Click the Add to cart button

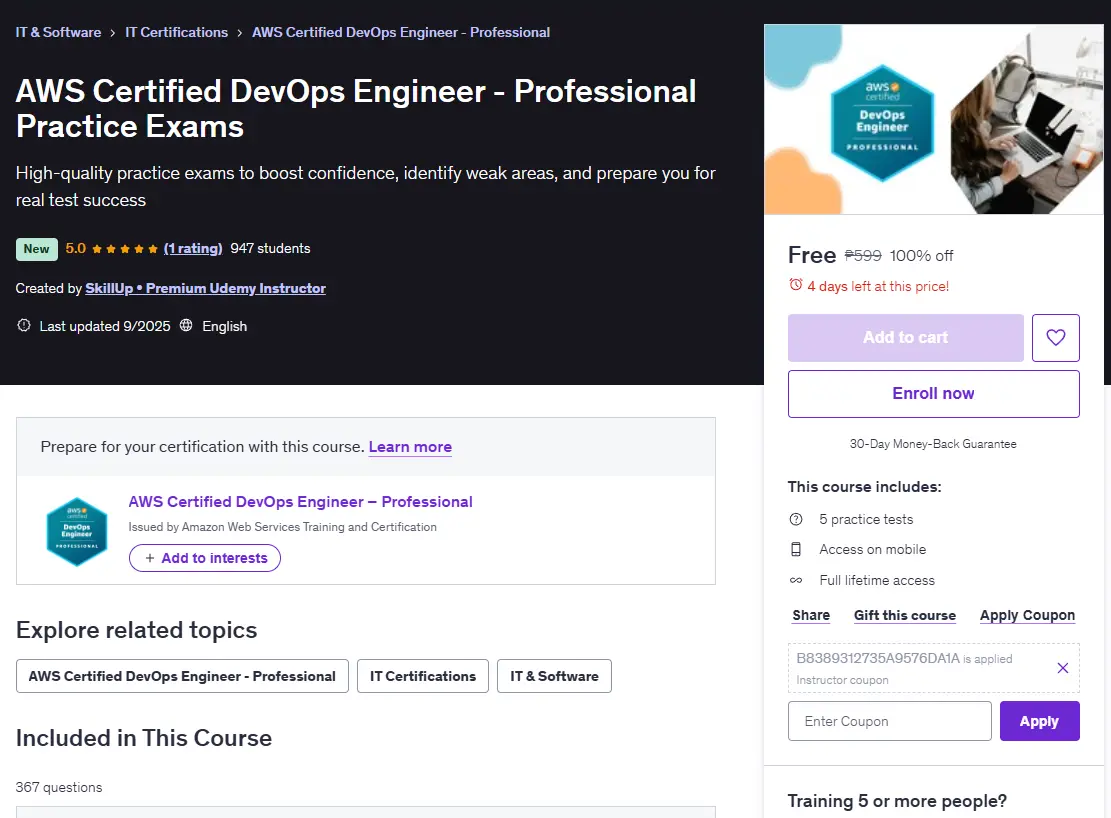click(906, 337)
